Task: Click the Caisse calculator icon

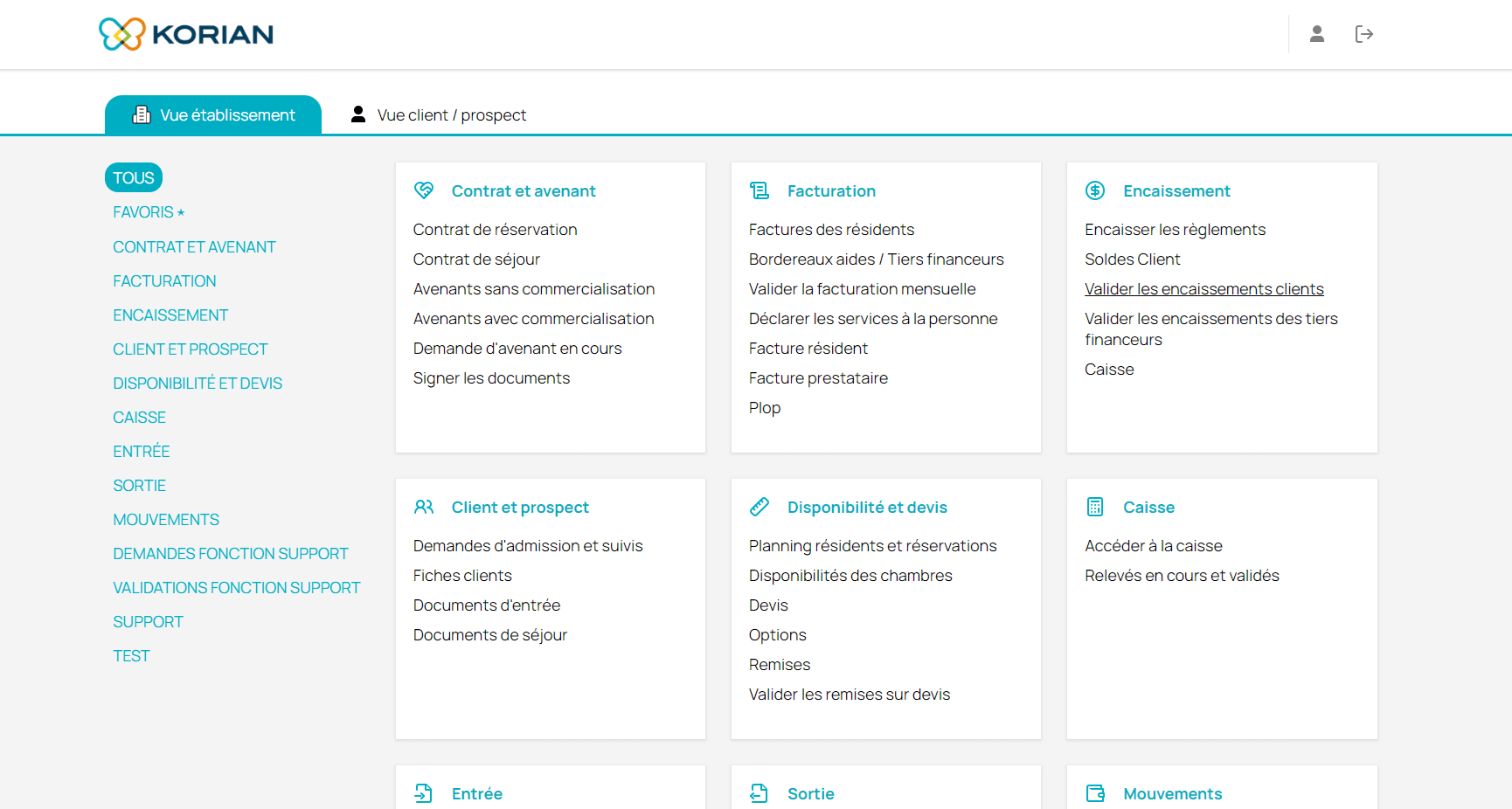Action: (1095, 507)
